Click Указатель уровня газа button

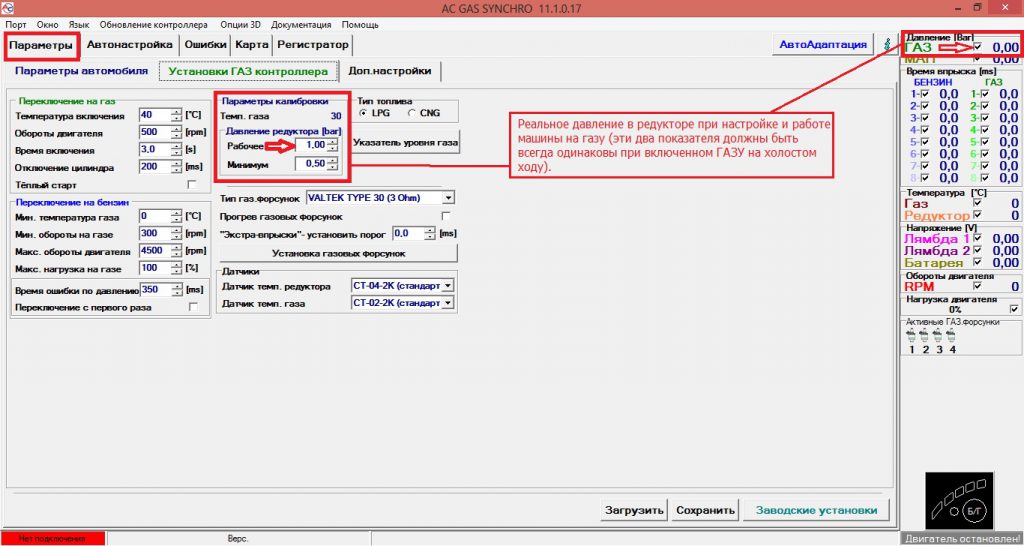[x=406, y=142]
